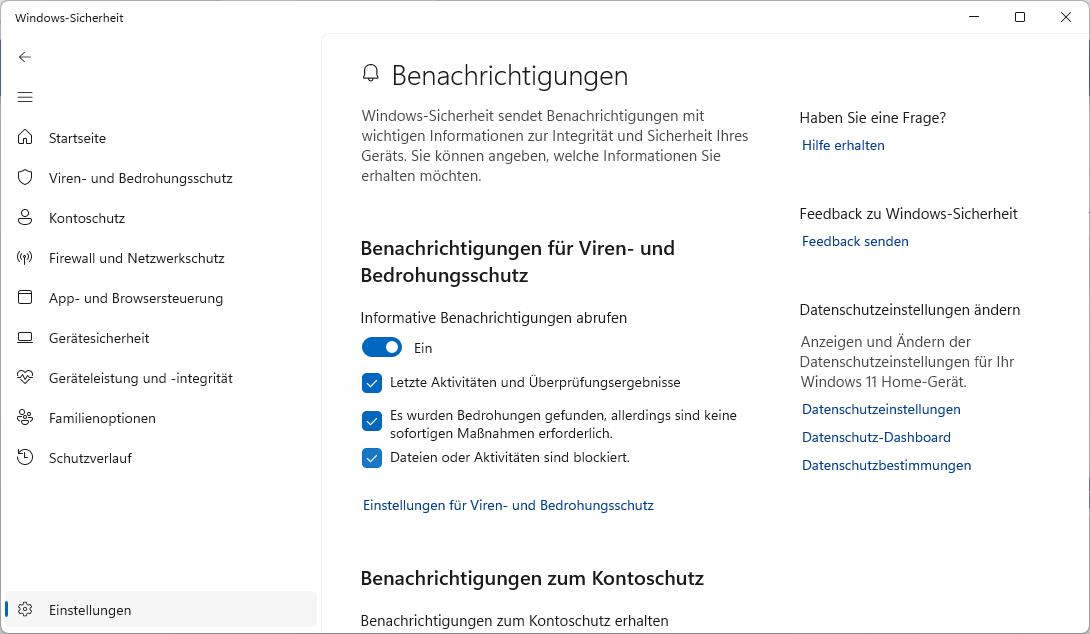Click the Benachrichtigungen page heading
Image resolution: width=1090 pixels, height=634 pixels.
click(x=510, y=76)
